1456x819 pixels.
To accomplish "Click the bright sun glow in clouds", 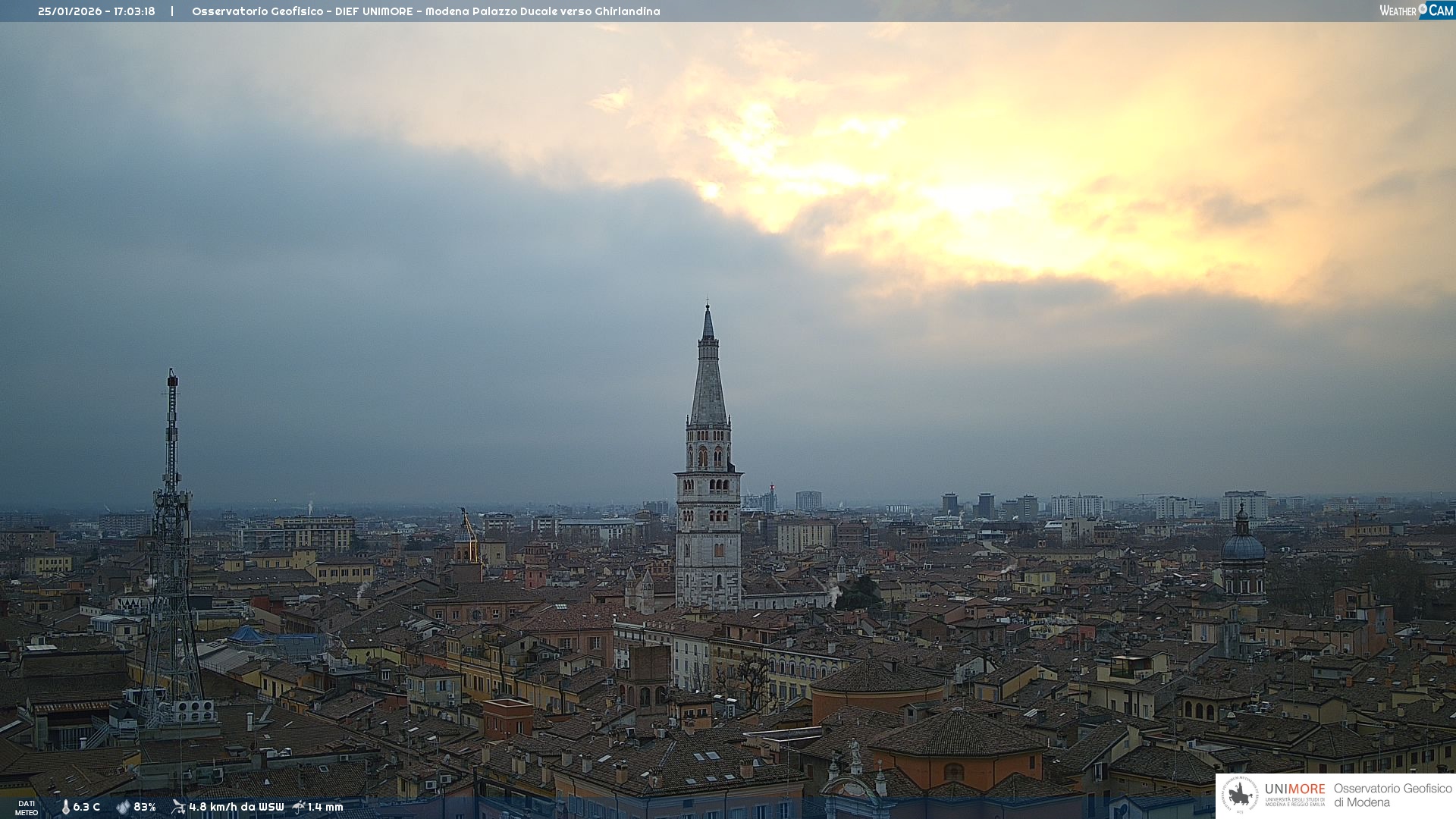I will point(971,199).
